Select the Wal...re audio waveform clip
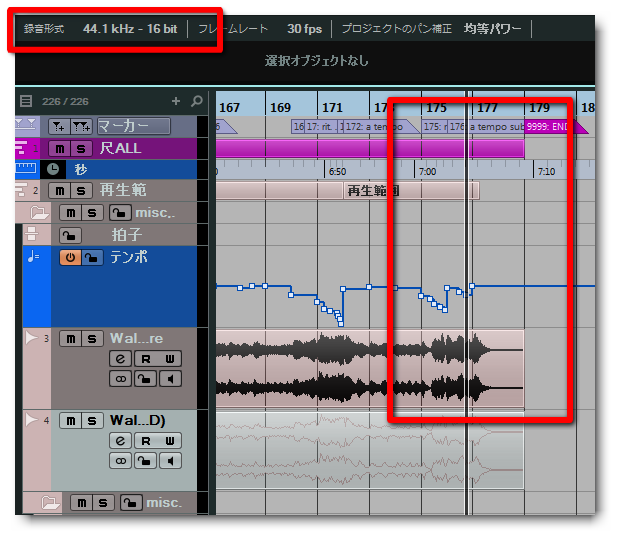This screenshot has width=622, height=542. coord(370,369)
